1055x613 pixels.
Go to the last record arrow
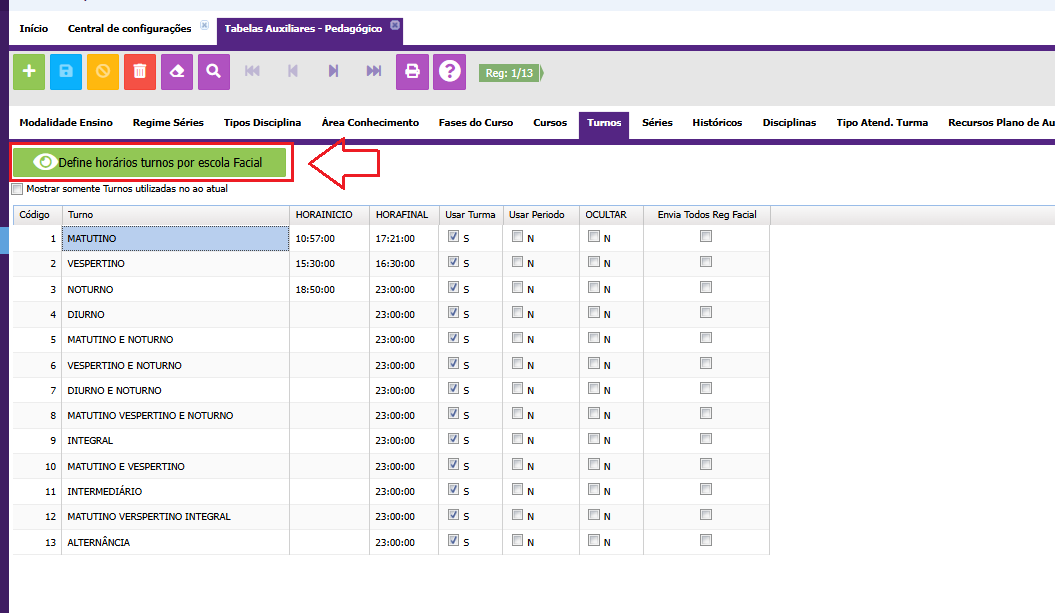[374, 71]
